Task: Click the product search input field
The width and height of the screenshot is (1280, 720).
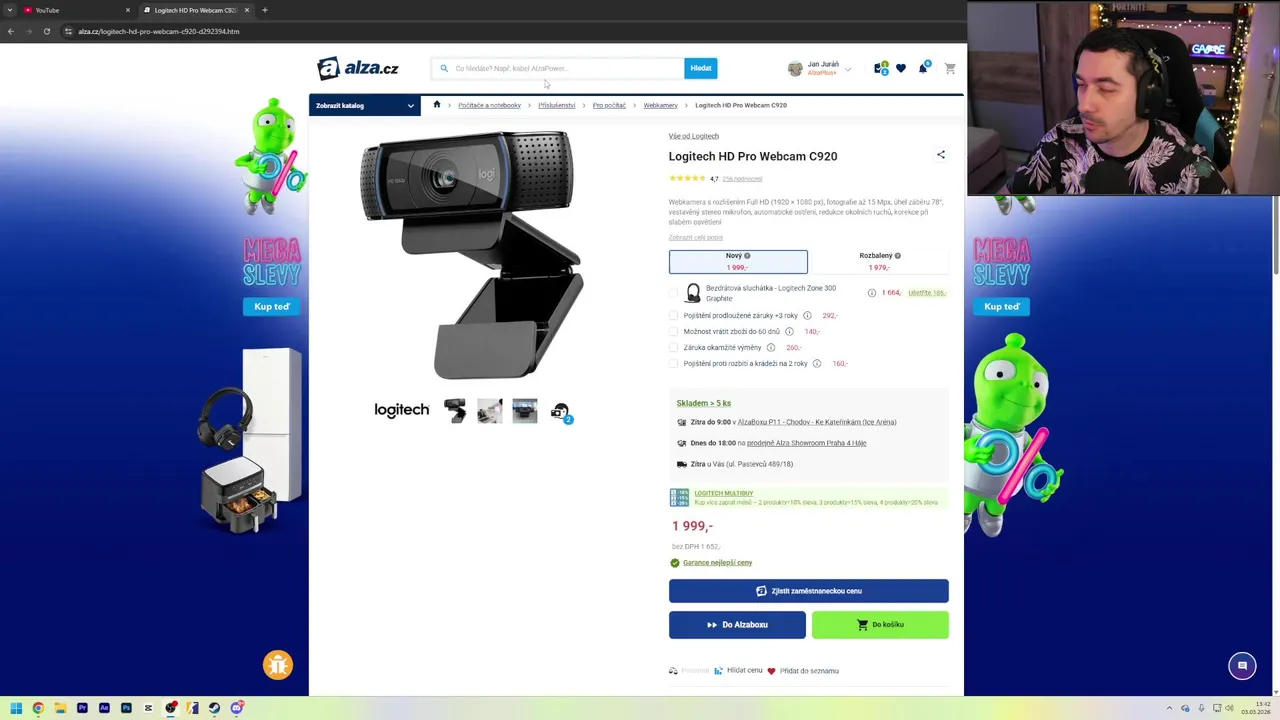Action: [560, 68]
